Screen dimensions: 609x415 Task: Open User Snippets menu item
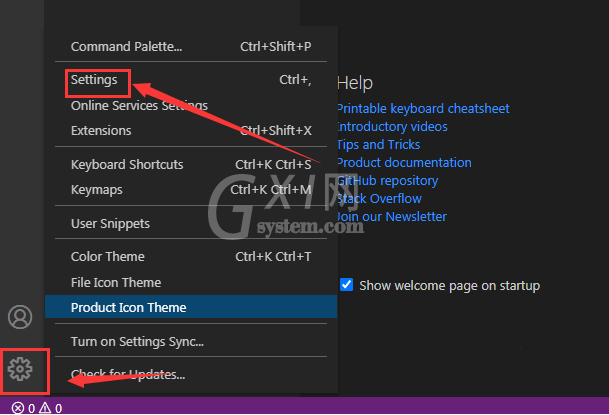(191, 224)
